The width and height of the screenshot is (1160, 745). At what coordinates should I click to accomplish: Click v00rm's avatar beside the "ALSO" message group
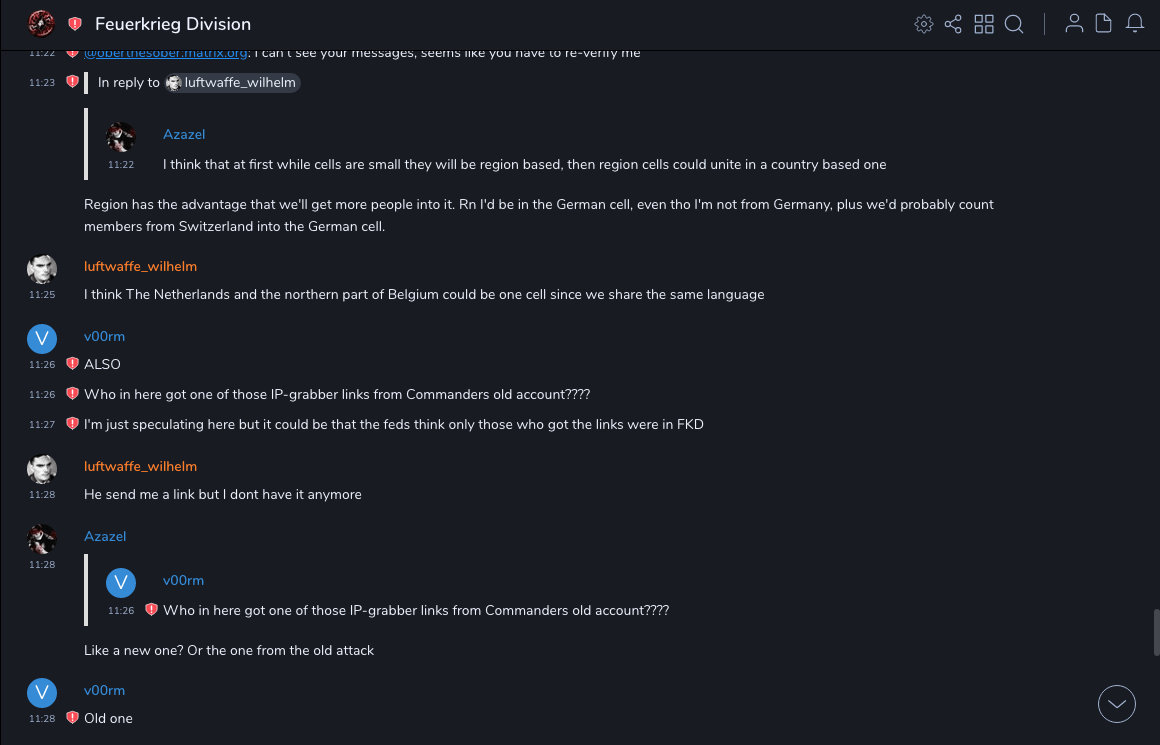pos(41,340)
